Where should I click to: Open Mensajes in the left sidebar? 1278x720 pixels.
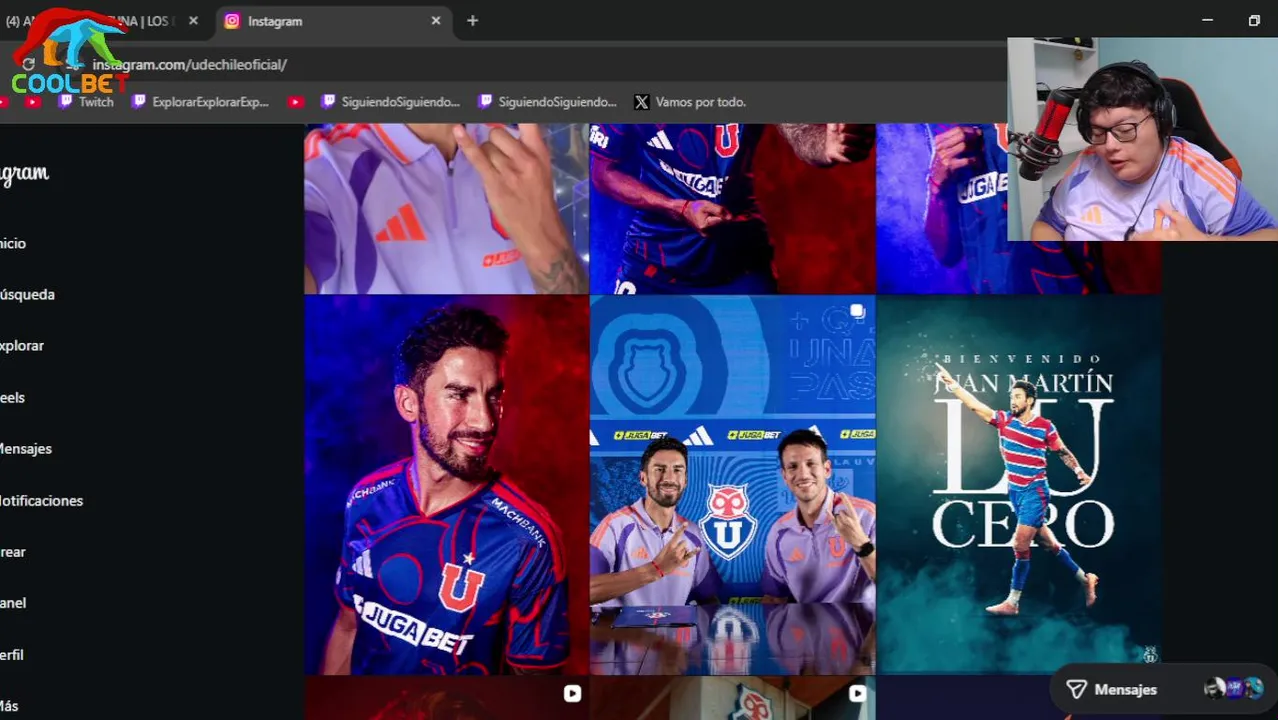[x=26, y=448]
